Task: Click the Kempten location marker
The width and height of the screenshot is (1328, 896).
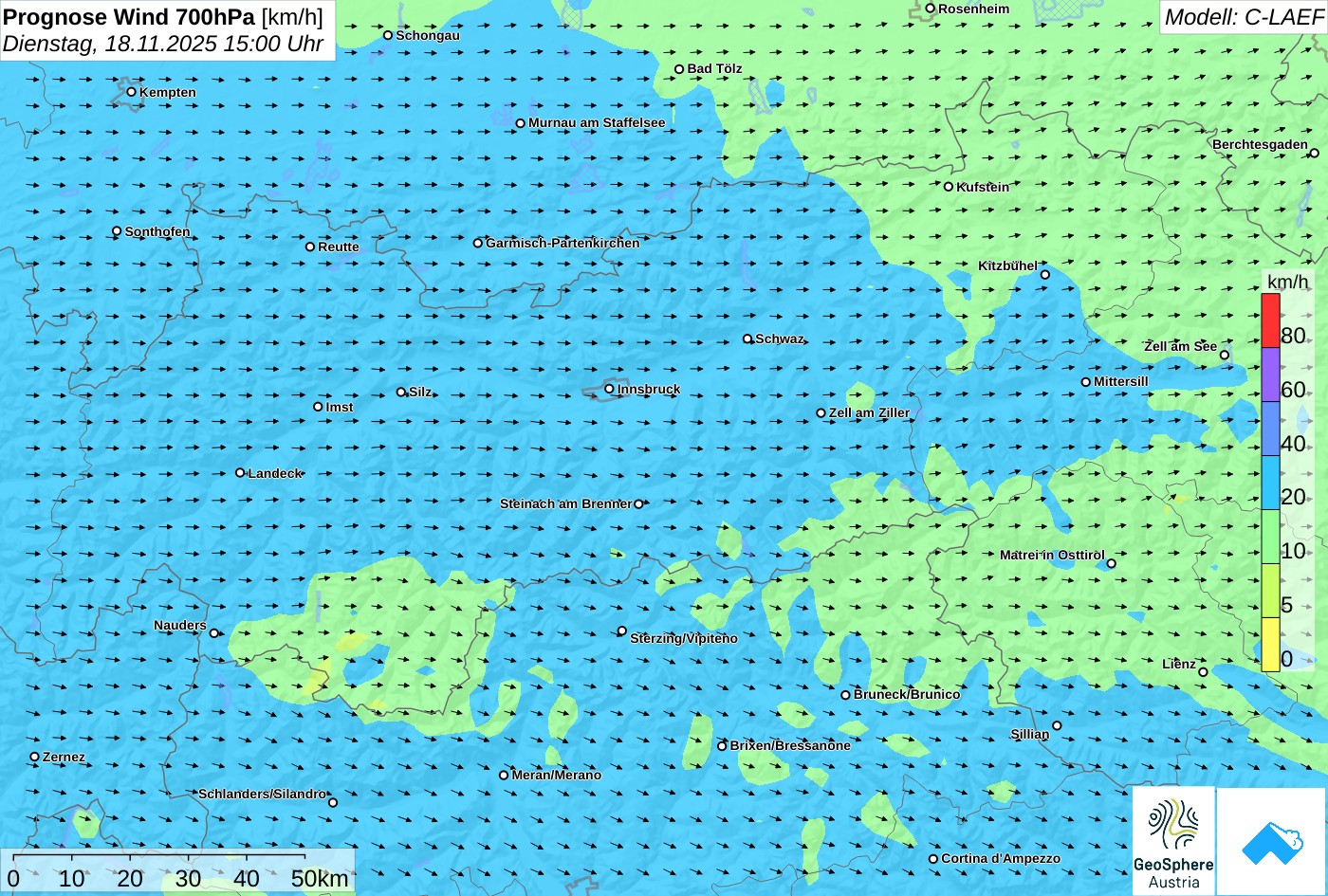Action: click(x=131, y=92)
